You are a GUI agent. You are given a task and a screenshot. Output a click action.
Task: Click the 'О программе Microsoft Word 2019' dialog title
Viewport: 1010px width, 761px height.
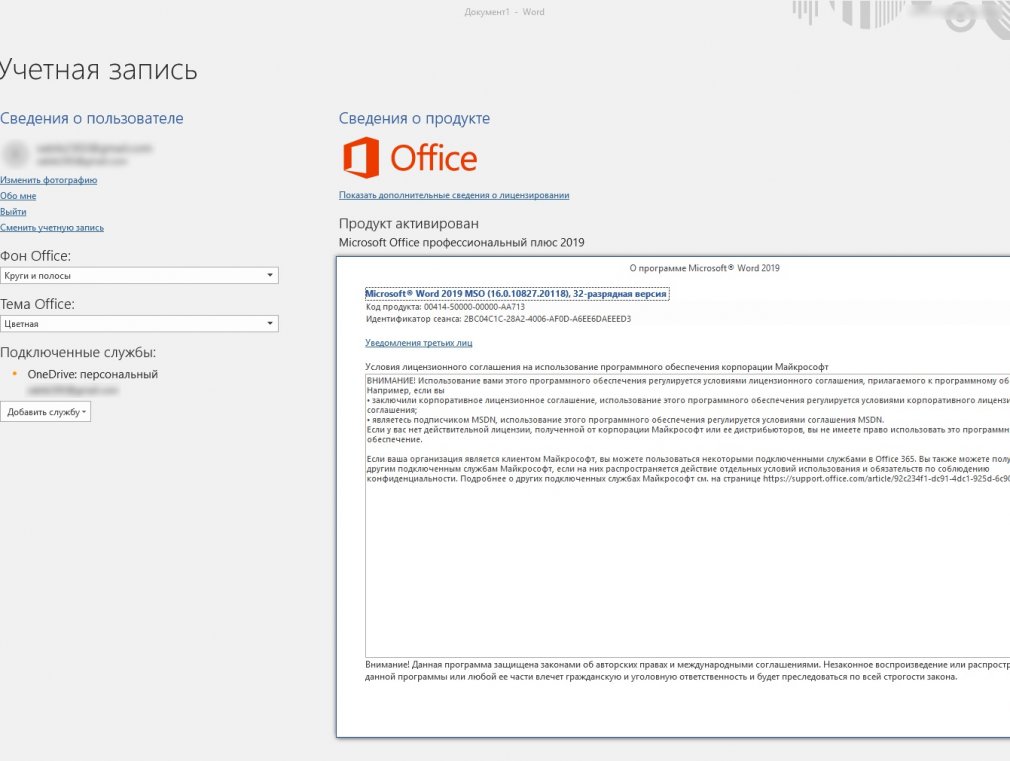coord(704,268)
